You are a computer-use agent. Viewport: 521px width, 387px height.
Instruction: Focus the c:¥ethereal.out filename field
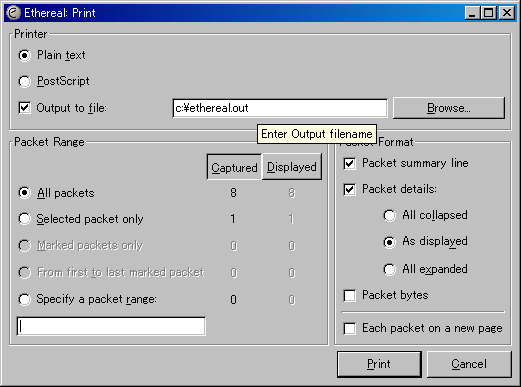point(280,108)
